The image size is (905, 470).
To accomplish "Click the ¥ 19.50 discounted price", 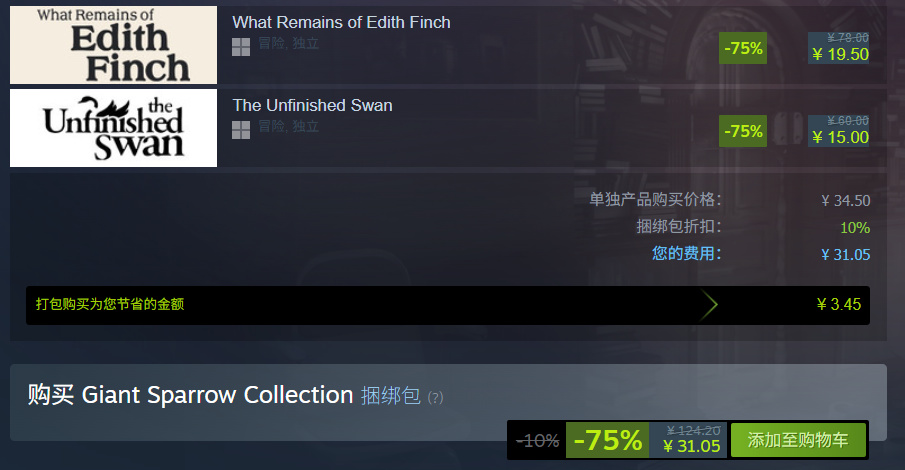I will click(840, 54).
